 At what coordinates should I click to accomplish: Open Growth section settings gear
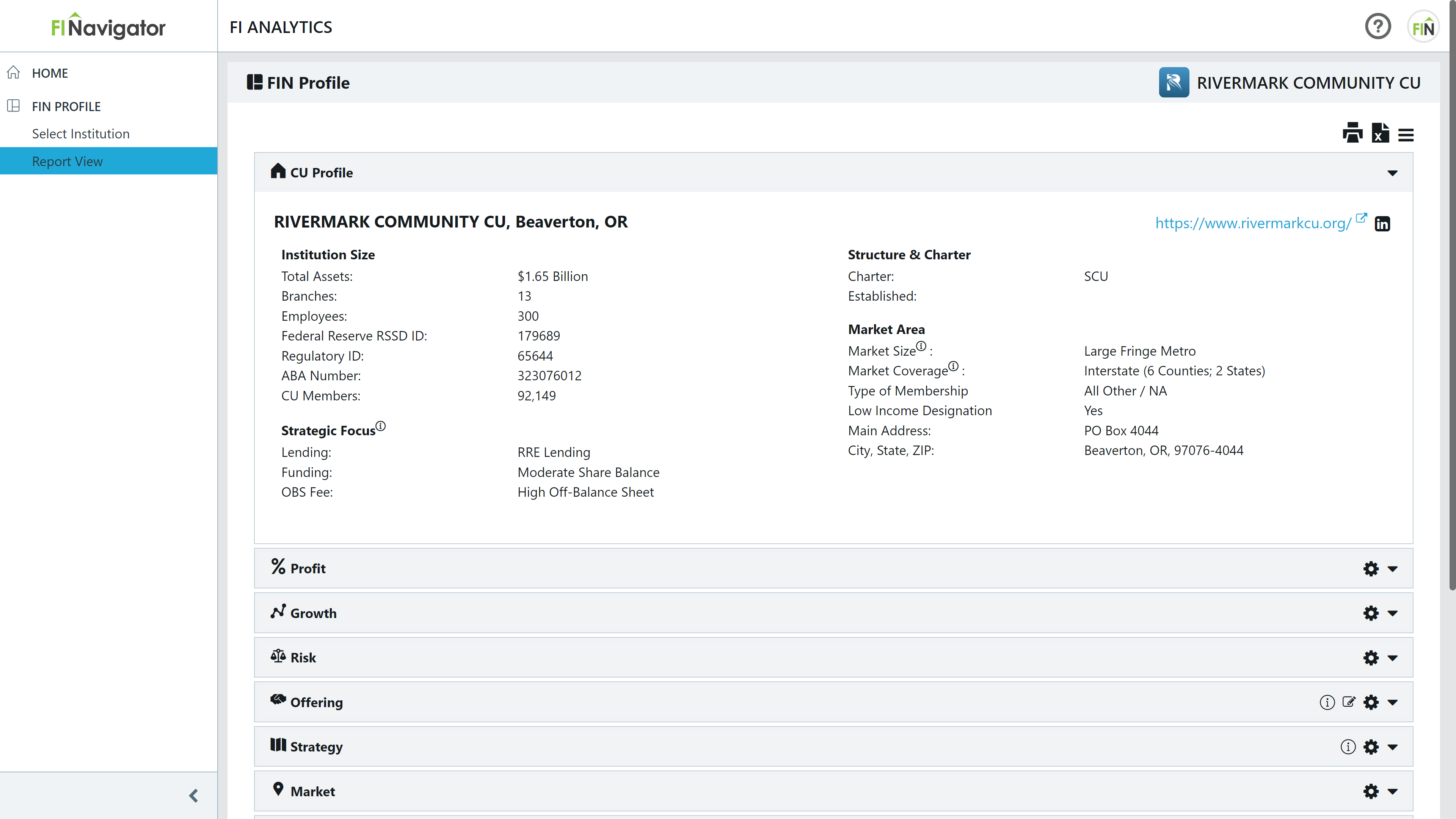[1371, 613]
